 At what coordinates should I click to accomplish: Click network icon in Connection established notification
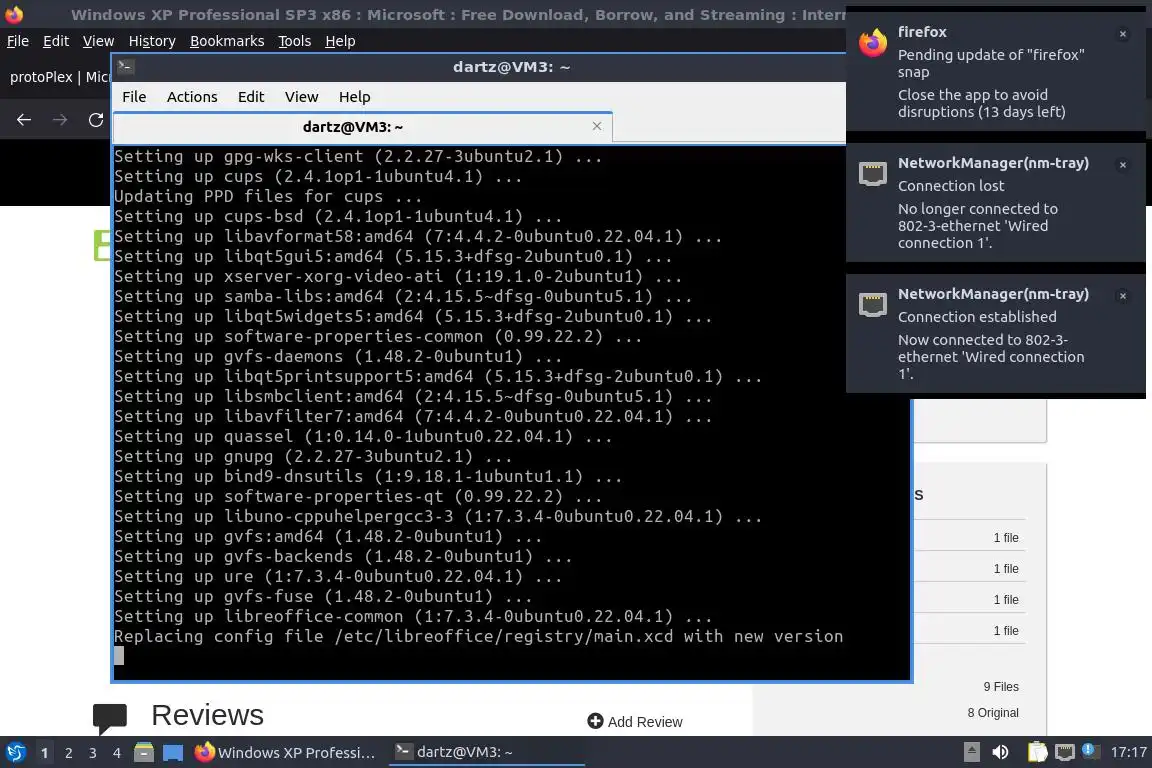click(873, 304)
